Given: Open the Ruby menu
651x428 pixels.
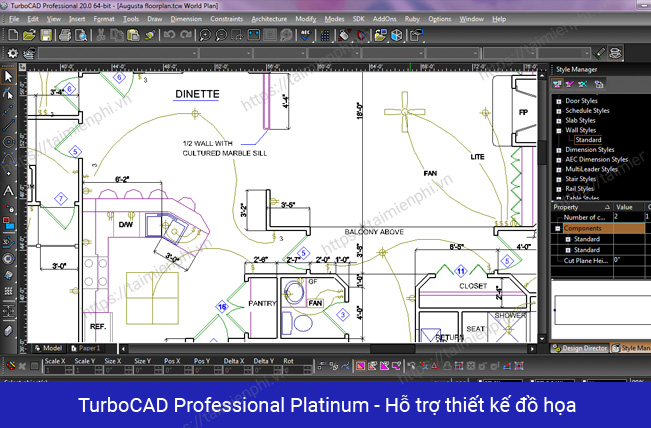Looking at the screenshot, I should coord(412,19).
